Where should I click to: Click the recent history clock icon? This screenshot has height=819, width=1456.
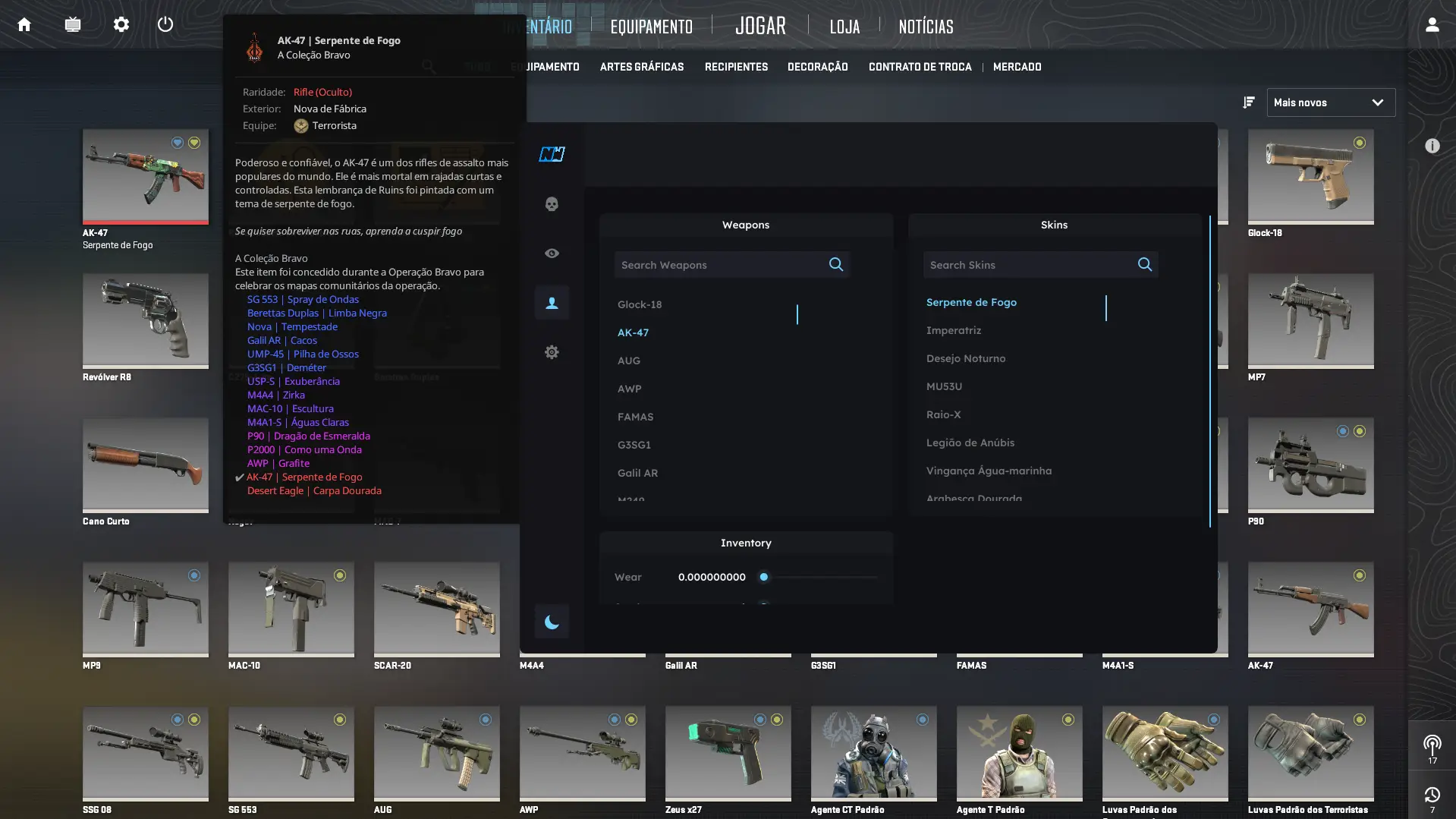point(1432,795)
